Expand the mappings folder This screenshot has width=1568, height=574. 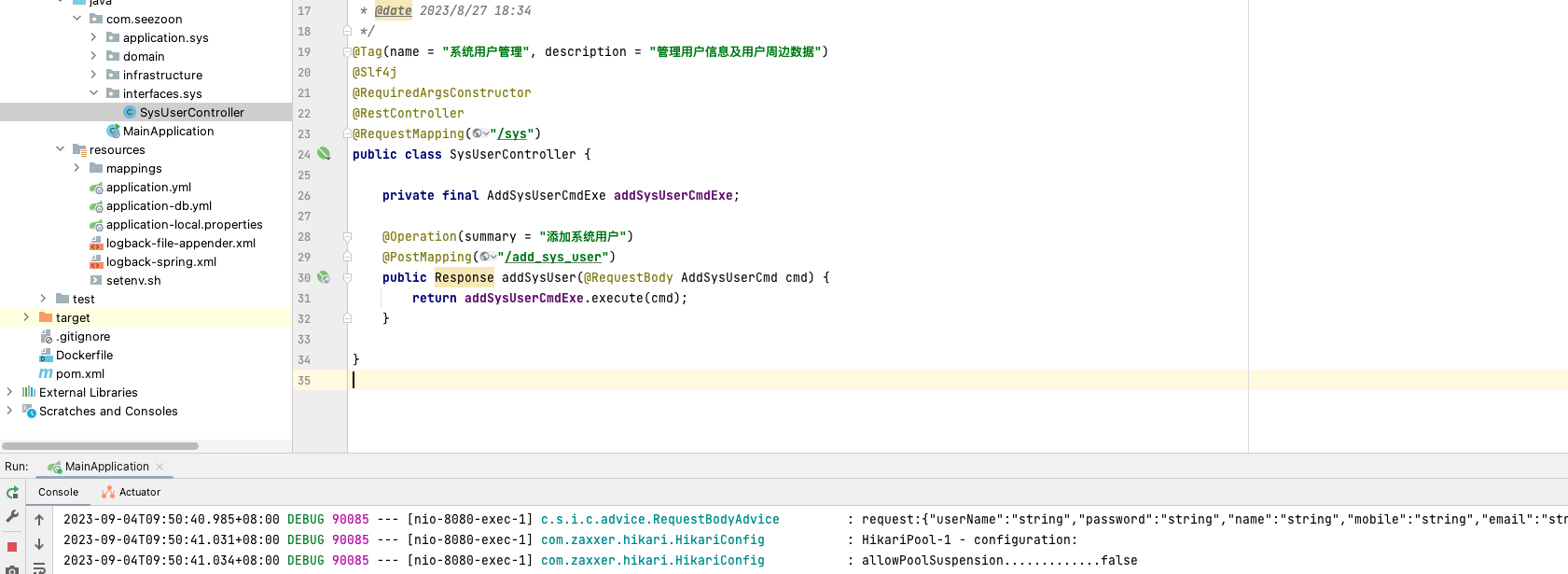[76, 168]
